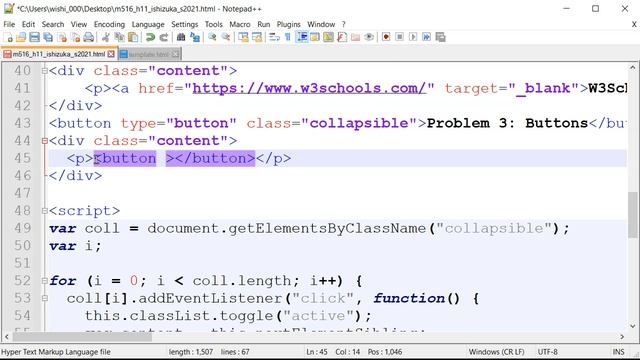Save the file with the Save icon
640x360 pixels.
(x=34, y=38)
